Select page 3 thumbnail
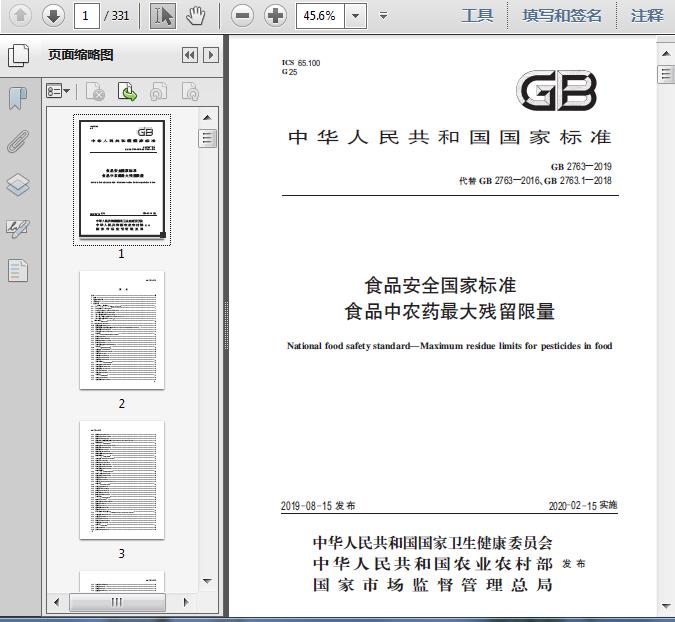The height and width of the screenshot is (622, 675). tap(122, 480)
